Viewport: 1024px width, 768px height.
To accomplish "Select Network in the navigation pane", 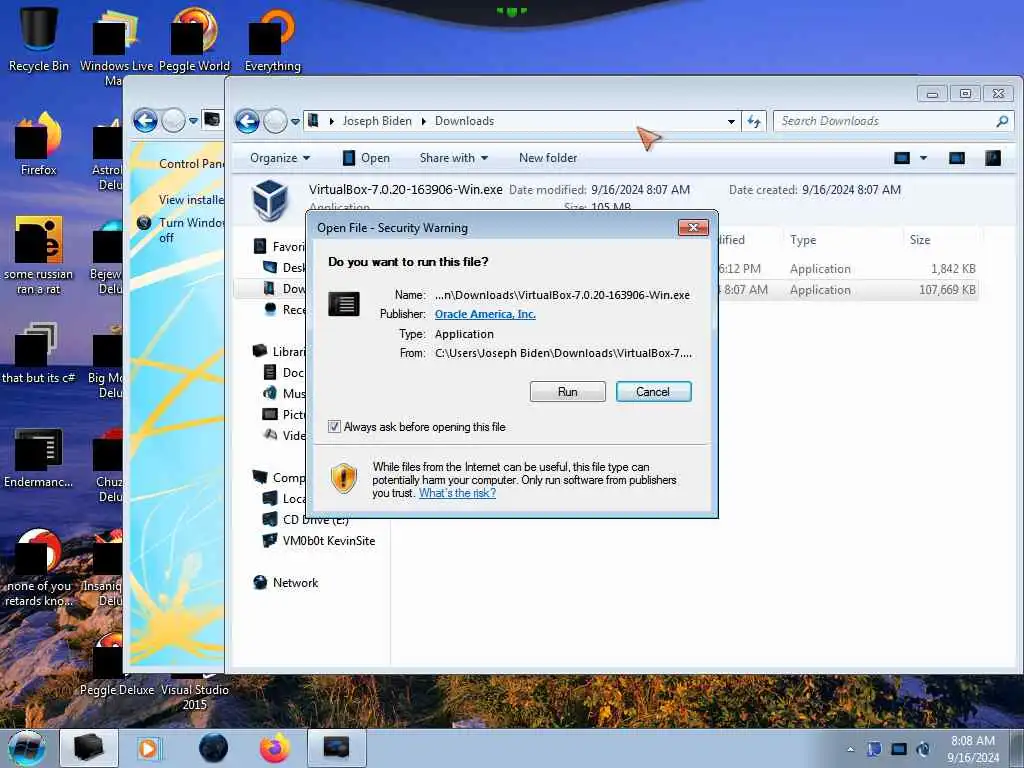I will pyautogui.click(x=295, y=583).
